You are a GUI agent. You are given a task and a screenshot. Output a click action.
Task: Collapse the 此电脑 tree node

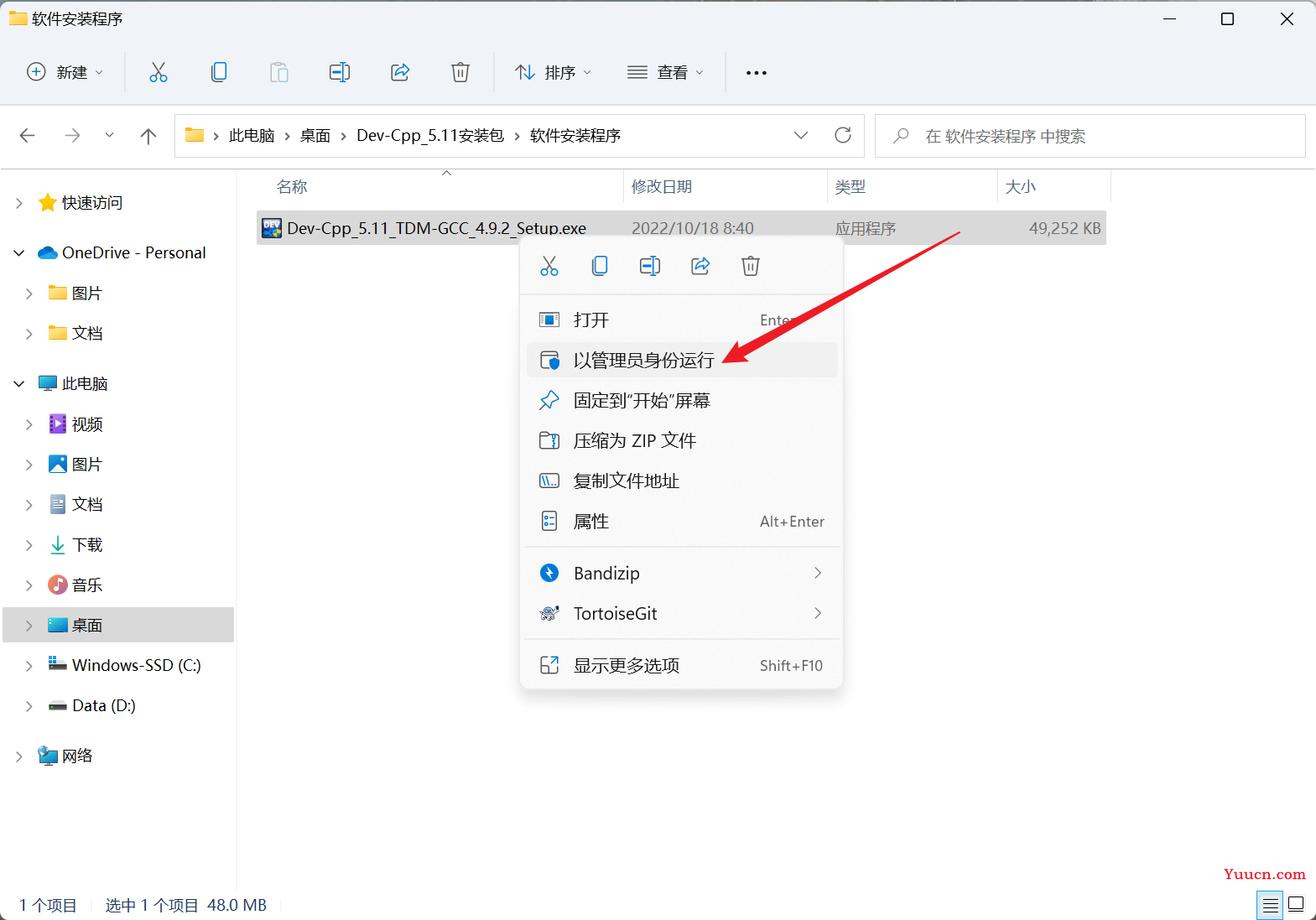19,384
